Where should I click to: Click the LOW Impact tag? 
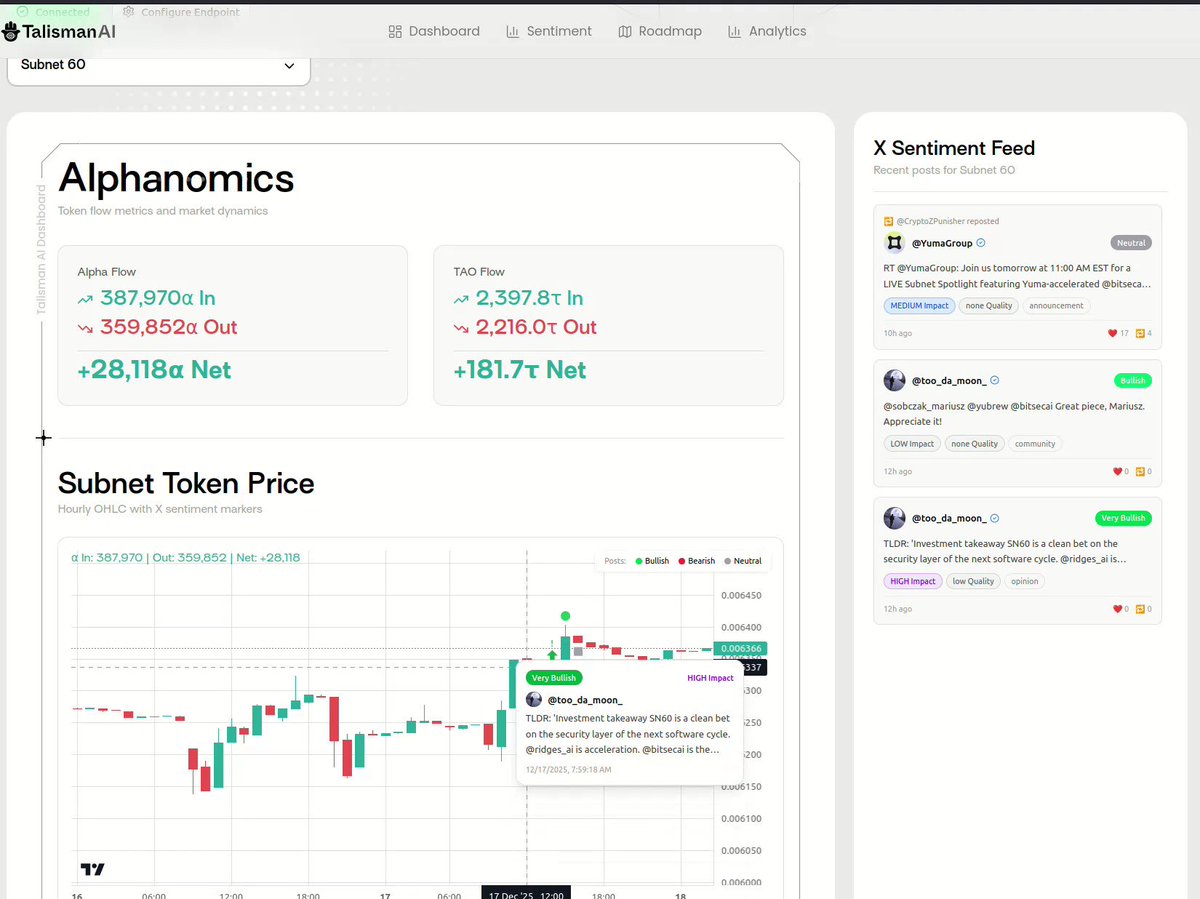pos(912,444)
